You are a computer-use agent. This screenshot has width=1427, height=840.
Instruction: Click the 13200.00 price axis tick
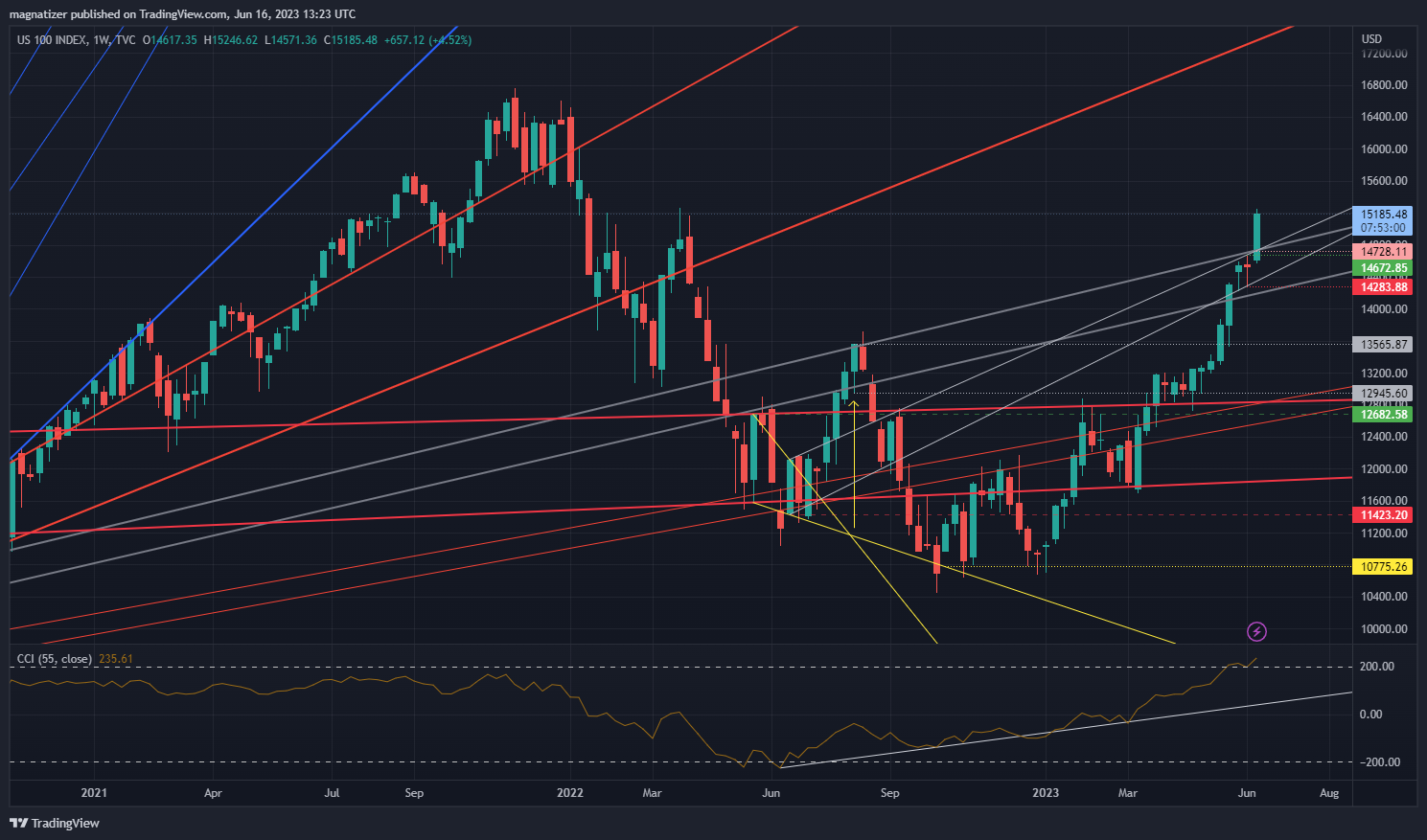[x=1384, y=374]
